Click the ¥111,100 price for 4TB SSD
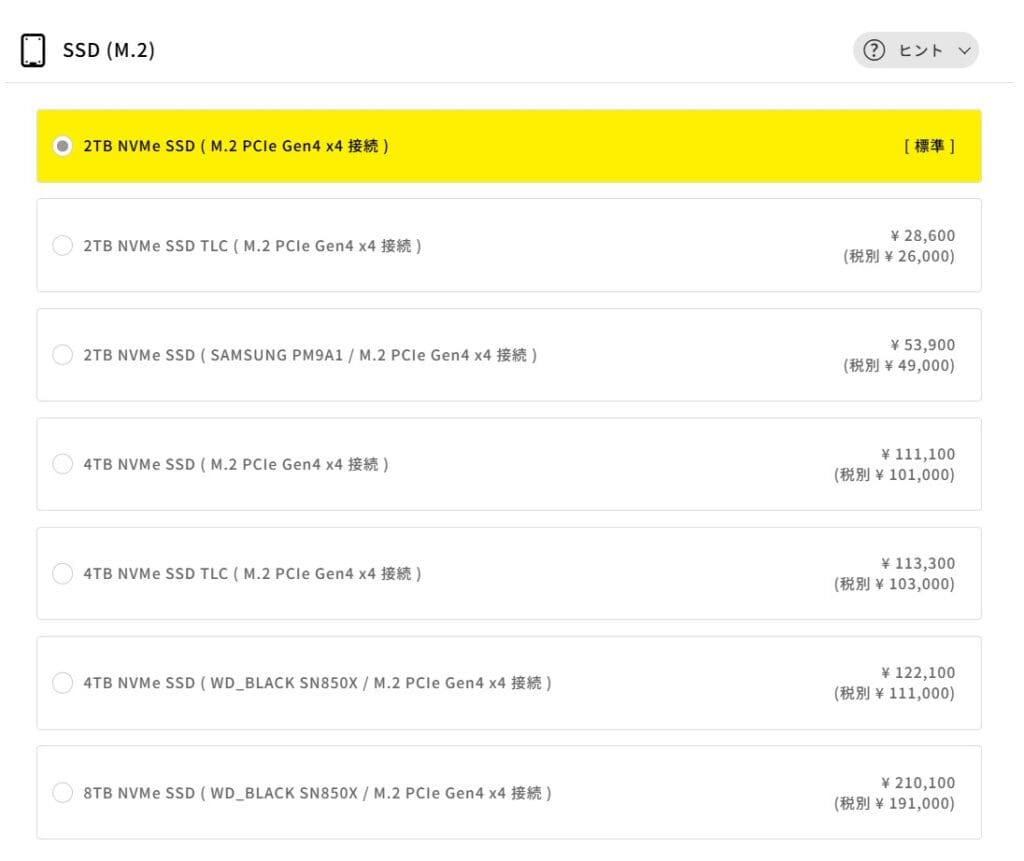 [x=918, y=454]
